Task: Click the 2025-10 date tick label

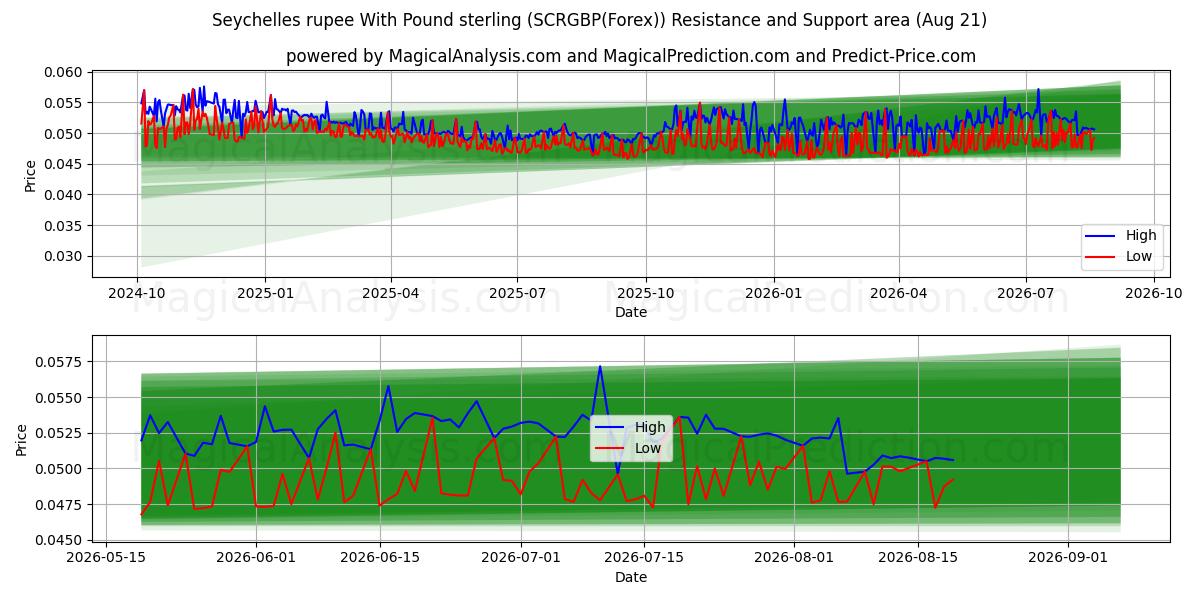Action: pyautogui.click(x=645, y=293)
